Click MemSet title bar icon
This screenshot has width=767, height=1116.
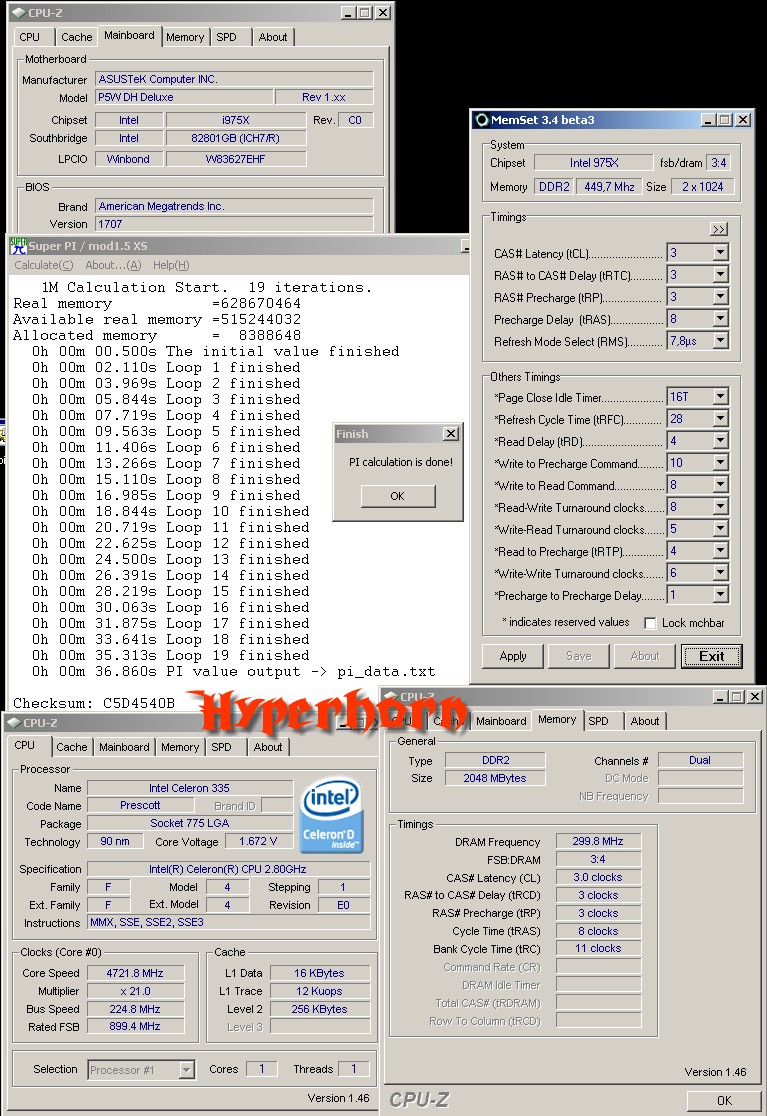482,120
